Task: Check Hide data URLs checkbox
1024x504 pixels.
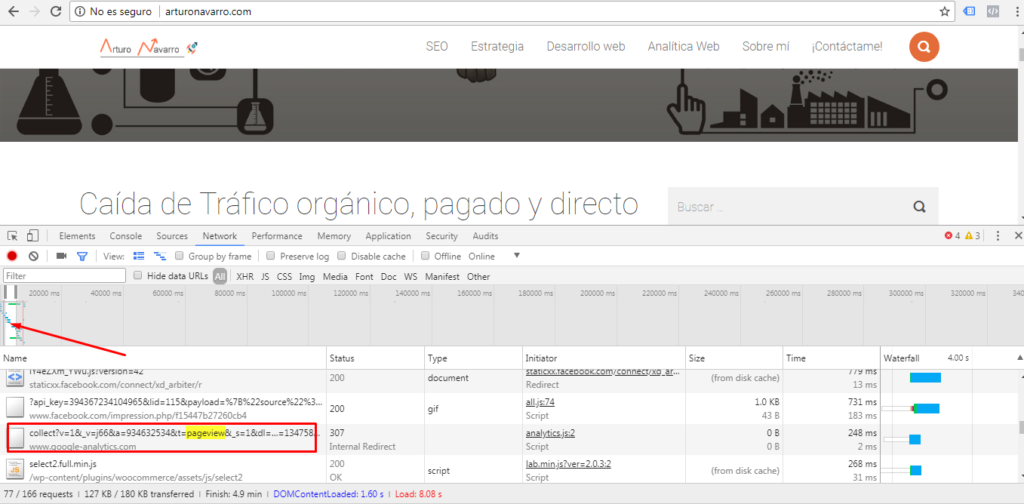Action: click(x=138, y=276)
